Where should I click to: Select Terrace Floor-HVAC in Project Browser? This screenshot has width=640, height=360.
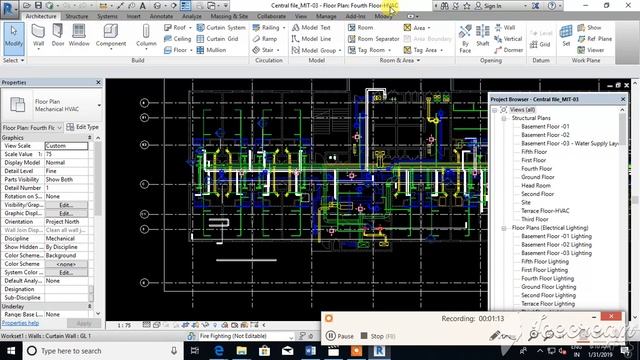pyautogui.click(x=545, y=211)
